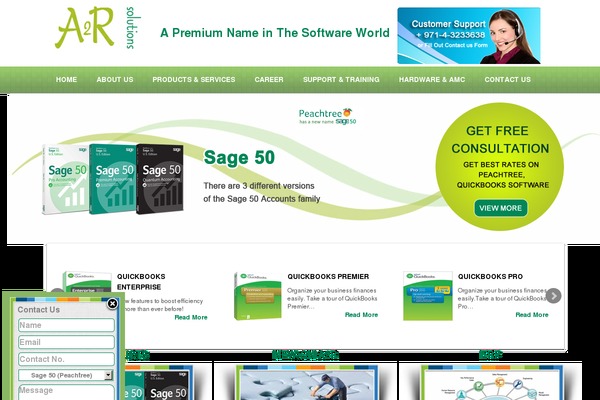The height and width of the screenshot is (400, 600).
Task: Open the Contact Us menu item
Action: coord(507,80)
